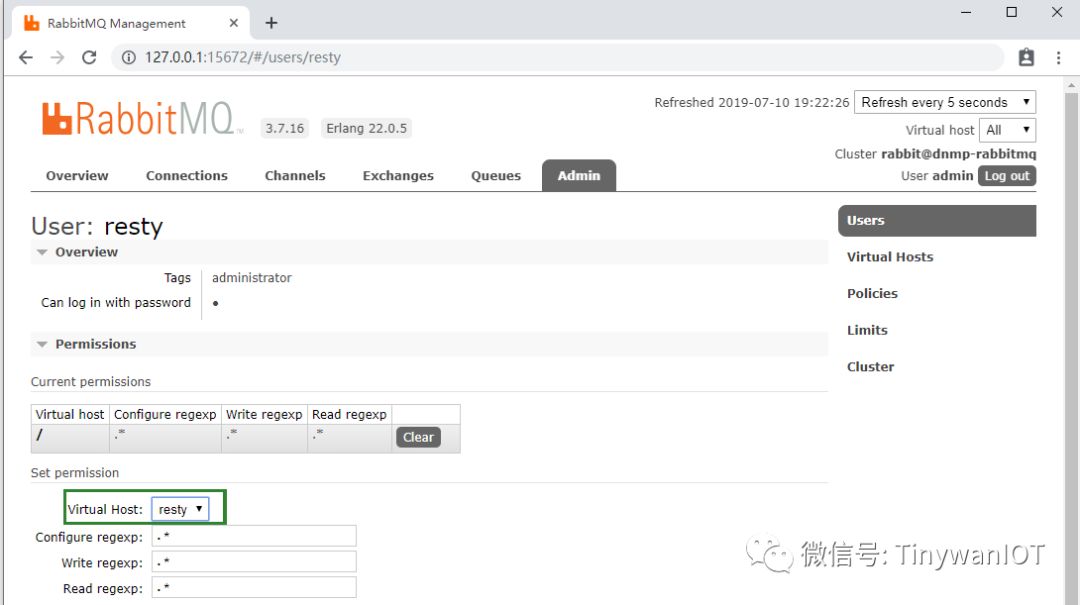Clear permissions for virtual host /

pyautogui.click(x=418, y=437)
